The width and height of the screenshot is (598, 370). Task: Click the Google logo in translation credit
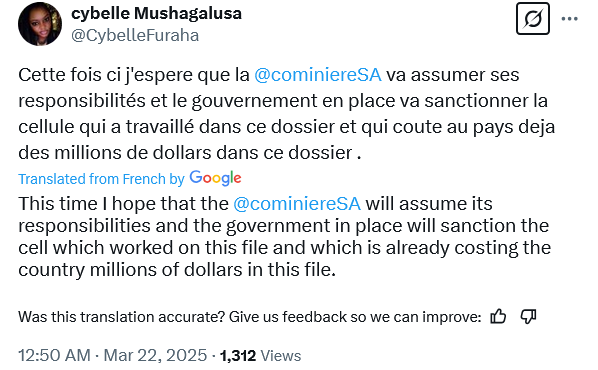pos(215,179)
